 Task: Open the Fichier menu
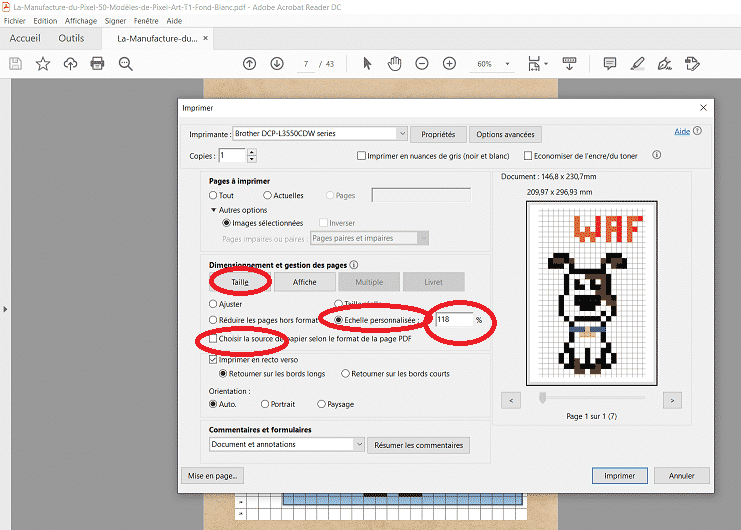click(x=15, y=21)
